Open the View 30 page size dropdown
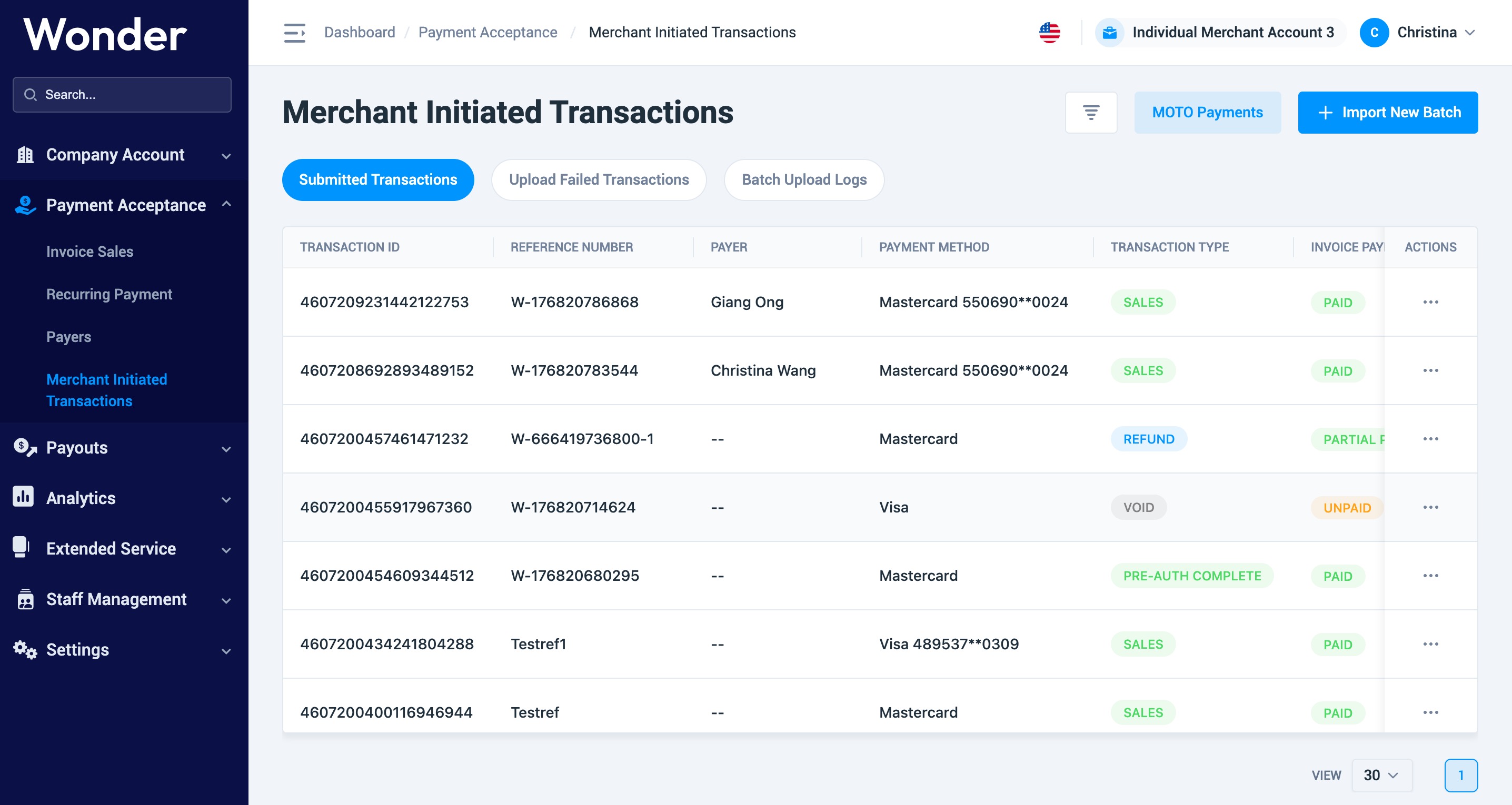This screenshot has width=1512, height=805. coord(1380,774)
